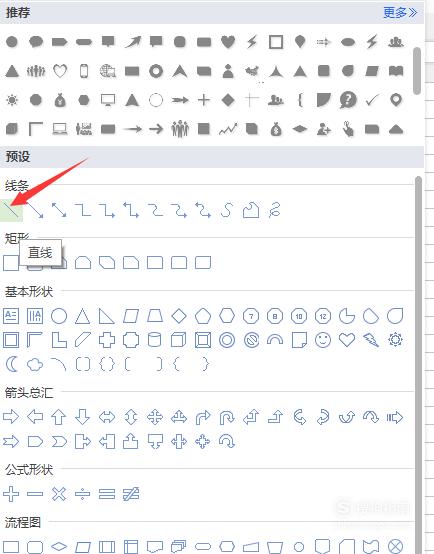Select the no-symbol prohibited shape
434x554 pixels.
251,340
